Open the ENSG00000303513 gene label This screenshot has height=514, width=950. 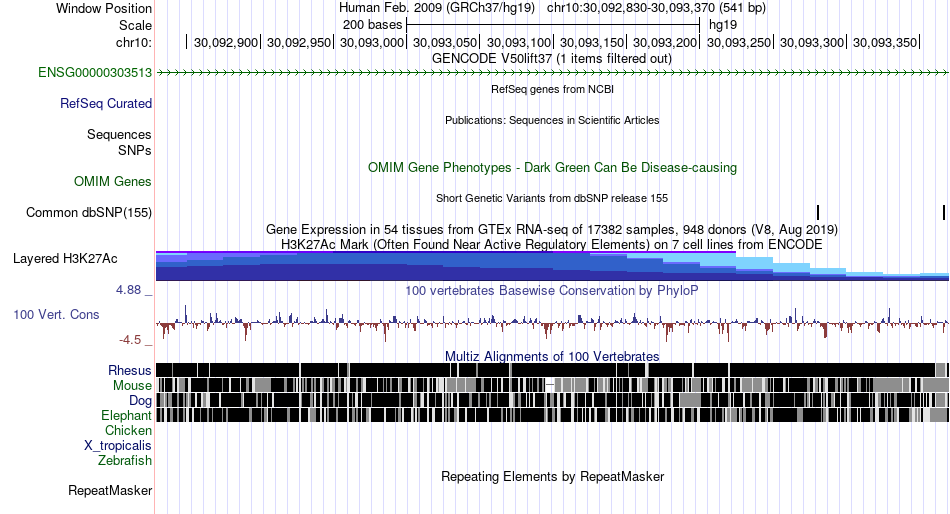[95, 73]
